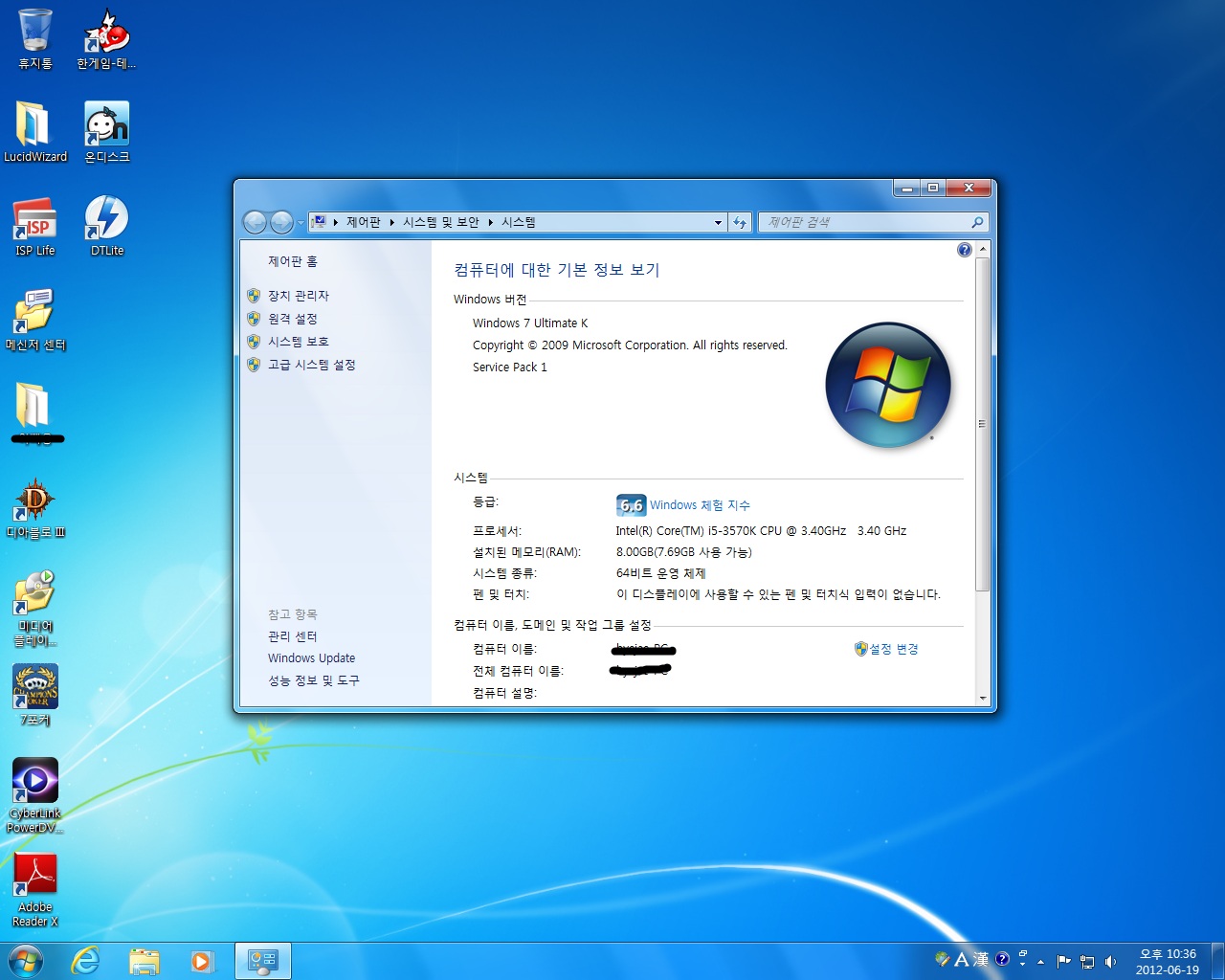The height and width of the screenshot is (980, 1225).
Task: Select the control panel taskbar button
Action: pyautogui.click(x=263, y=961)
